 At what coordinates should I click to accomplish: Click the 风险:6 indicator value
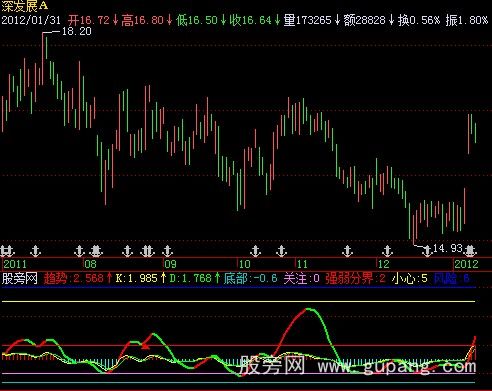(x=452, y=278)
